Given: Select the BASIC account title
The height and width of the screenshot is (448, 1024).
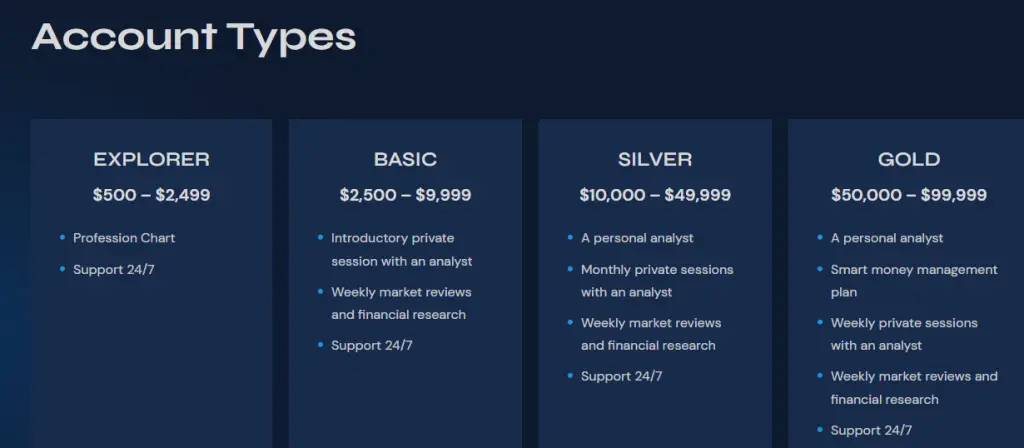Looking at the screenshot, I should pos(406,159).
